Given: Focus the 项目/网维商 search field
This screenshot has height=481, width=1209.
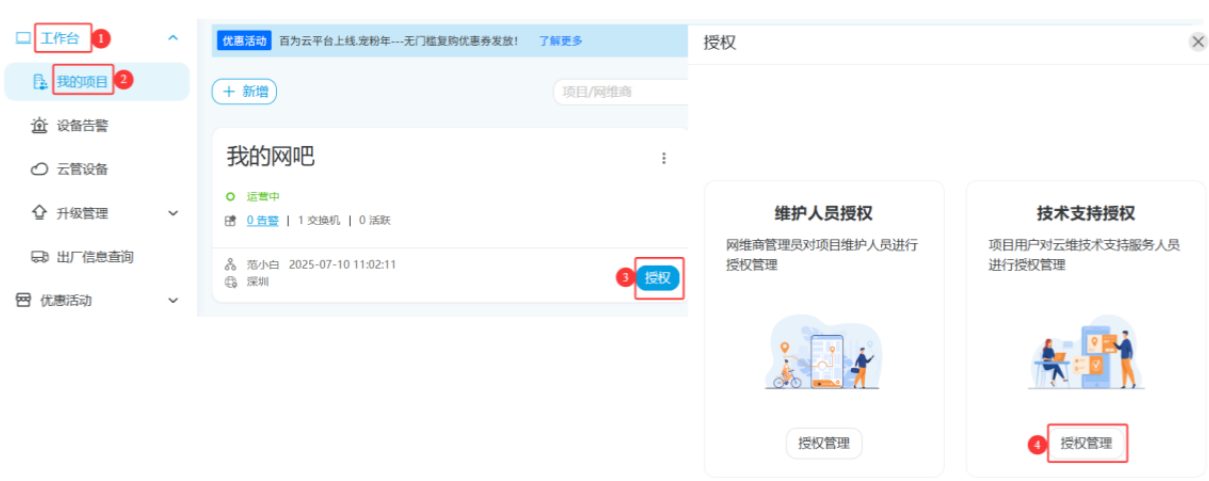Looking at the screenshot, I should tap(620, 92).
